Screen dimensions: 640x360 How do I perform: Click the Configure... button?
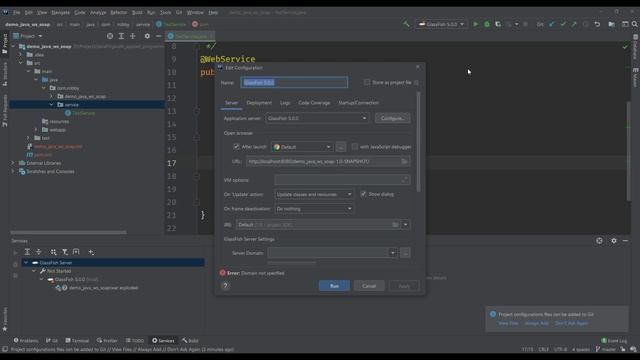(x=393, y=118)
